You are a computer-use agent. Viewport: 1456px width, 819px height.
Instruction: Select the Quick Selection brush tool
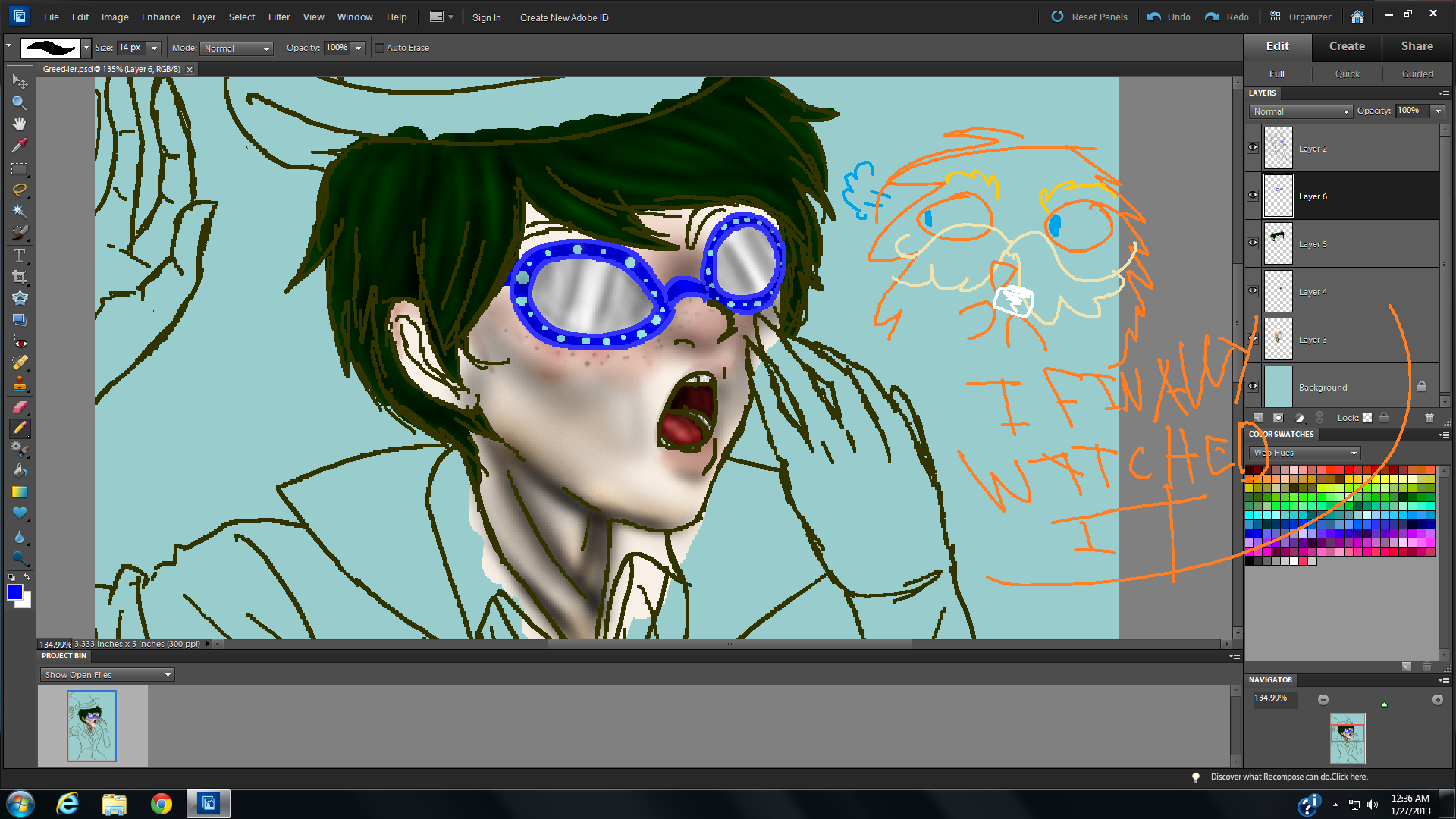(x=20, y=233)
